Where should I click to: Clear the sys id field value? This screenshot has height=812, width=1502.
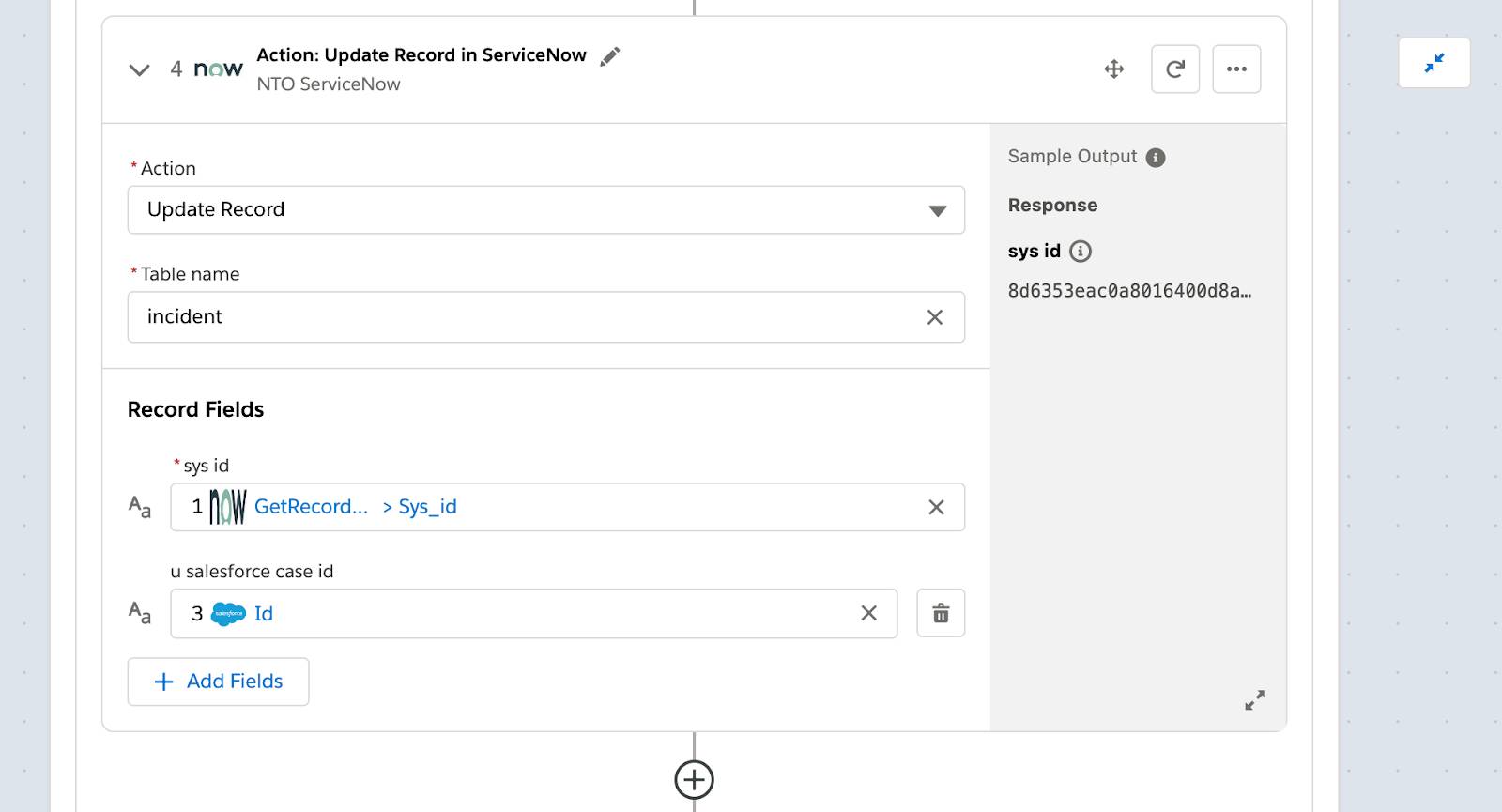coord(936,507)
